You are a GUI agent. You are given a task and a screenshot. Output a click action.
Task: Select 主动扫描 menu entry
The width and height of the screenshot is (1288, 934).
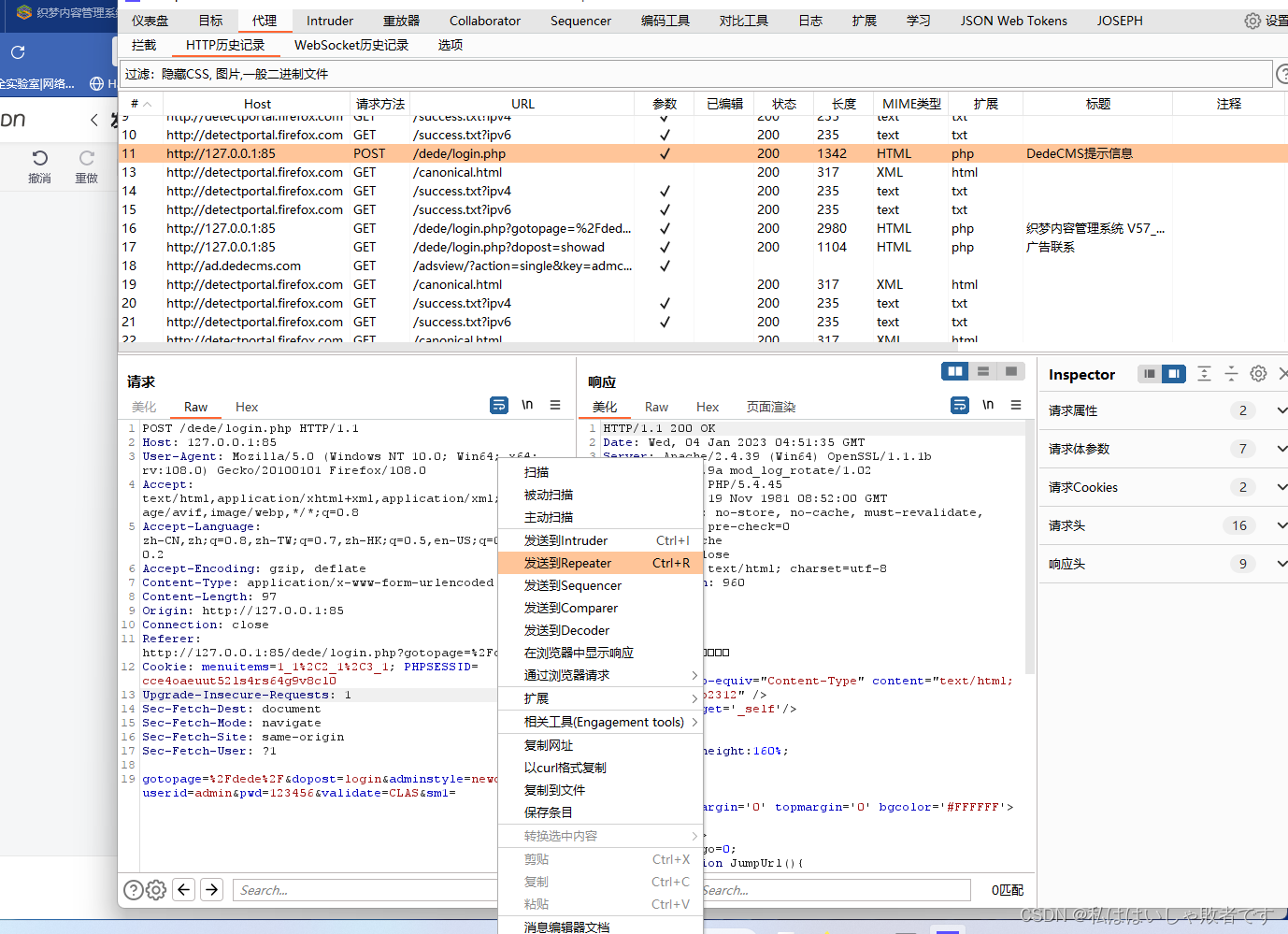(x=600, y=517)
